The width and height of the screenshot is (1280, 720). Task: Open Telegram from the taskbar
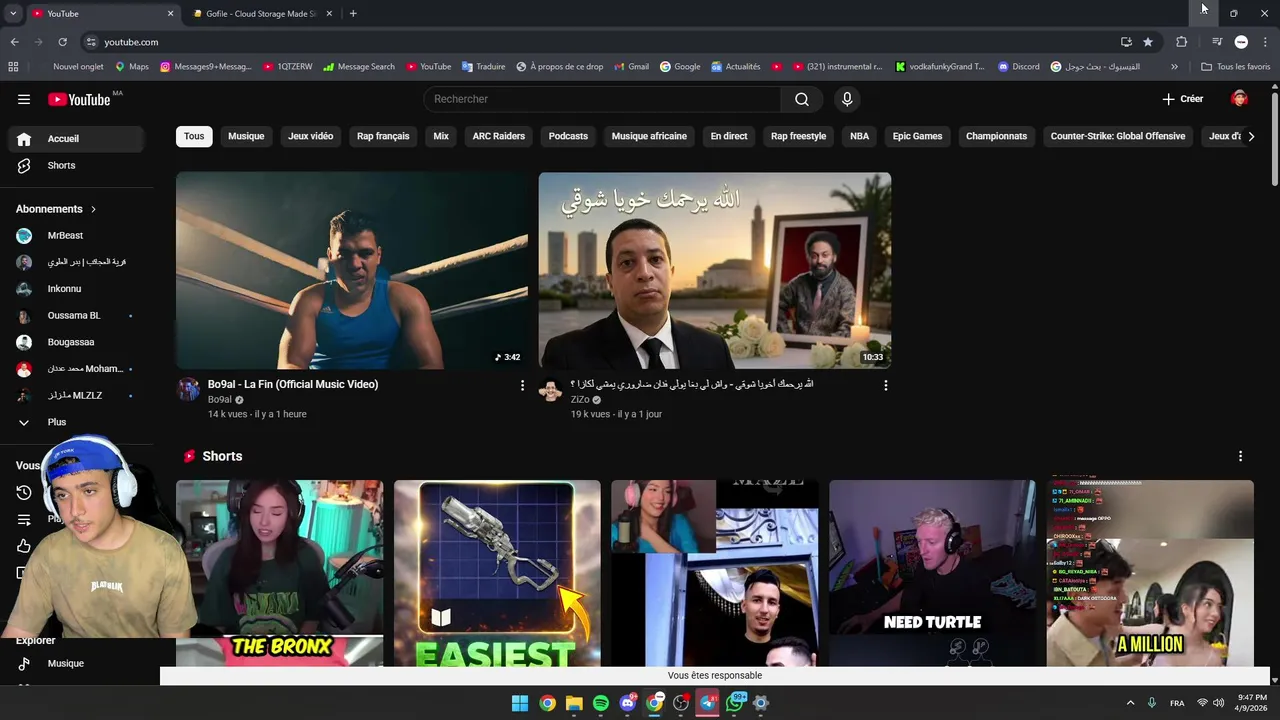click(708, 703)
